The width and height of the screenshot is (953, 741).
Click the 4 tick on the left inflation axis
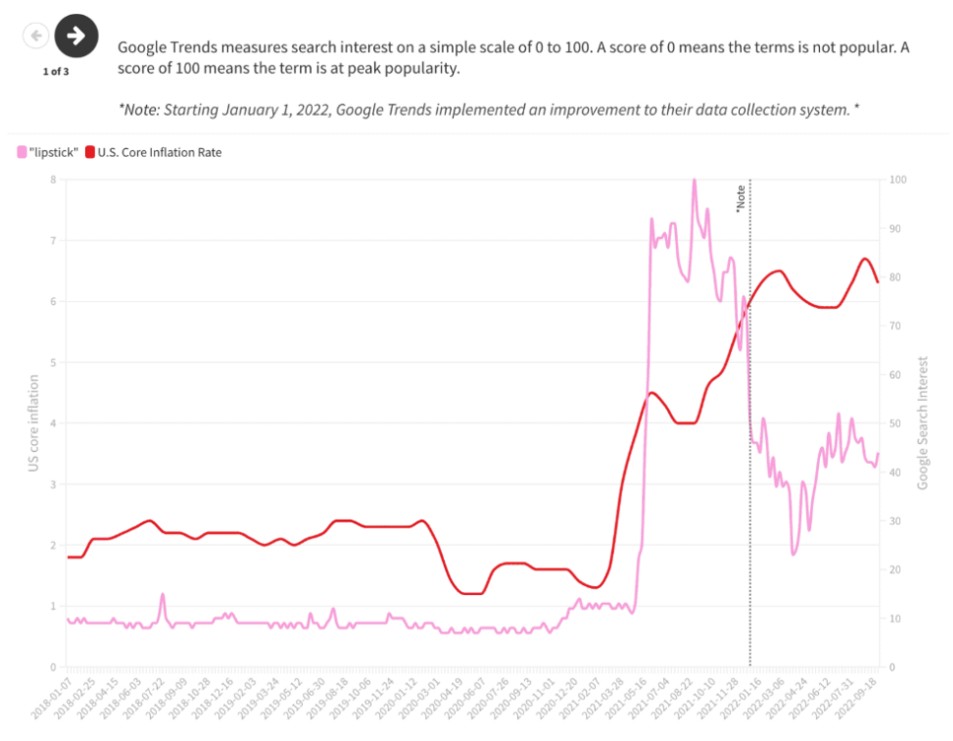pos(54,423)
